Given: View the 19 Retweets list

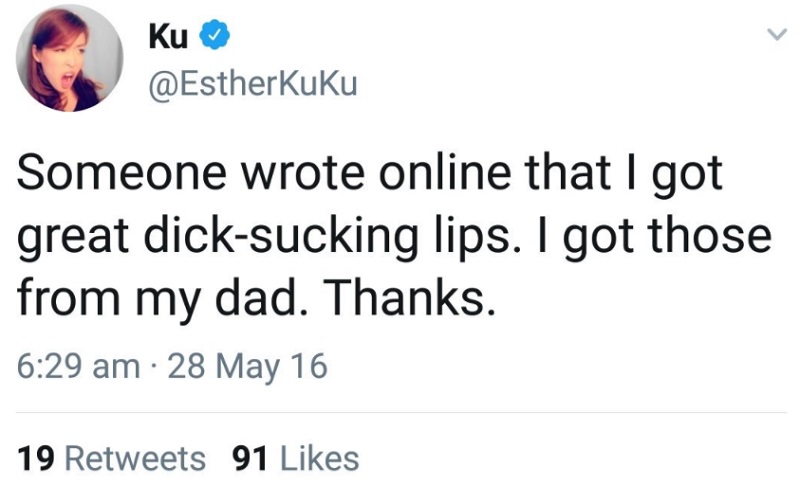Looking at the screenshot, I should pyautogui.click(x=111, y=458).
